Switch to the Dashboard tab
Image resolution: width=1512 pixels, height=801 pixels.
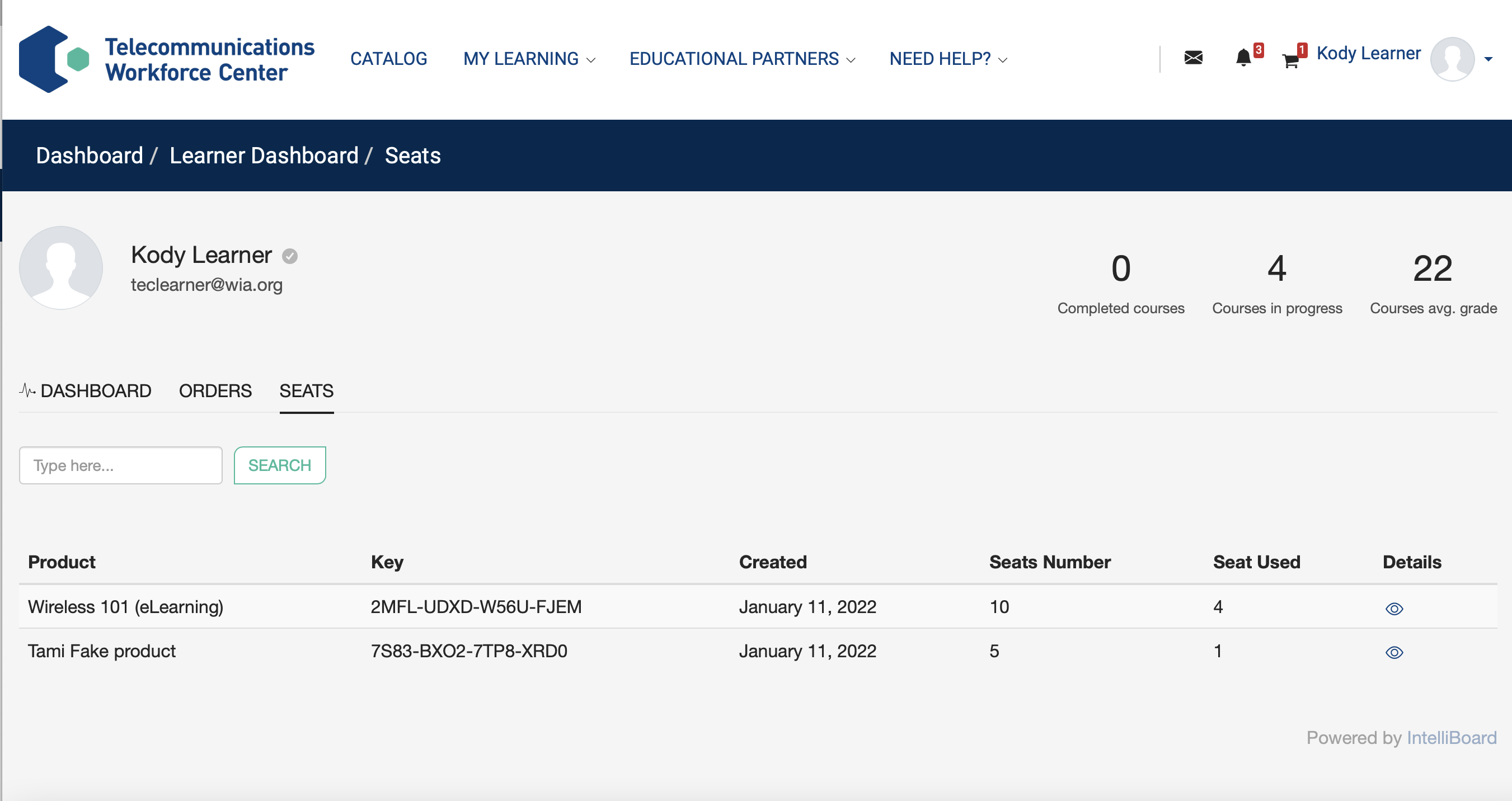pos(86,391)
